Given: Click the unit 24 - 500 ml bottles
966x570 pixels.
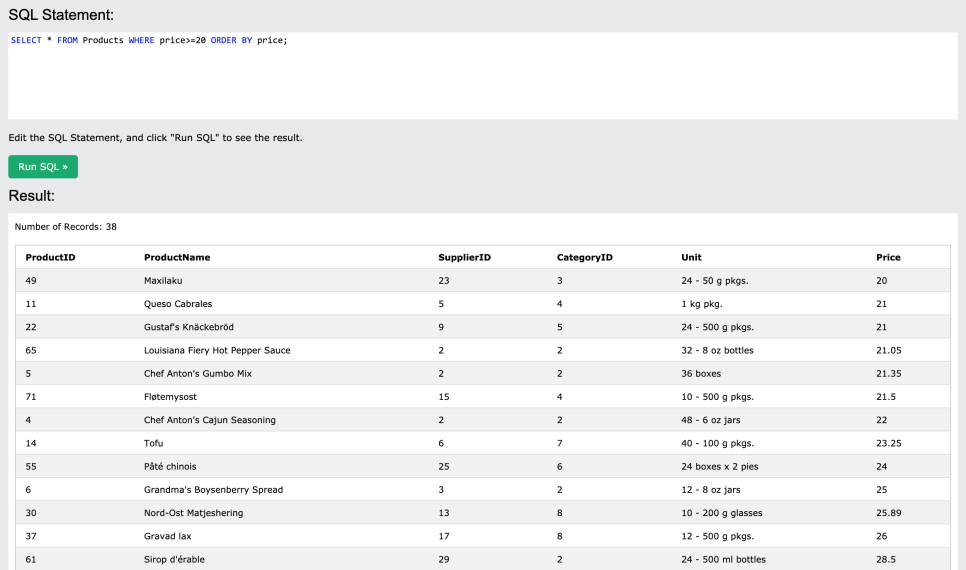Looking at the screenshot, I should 723,560.
